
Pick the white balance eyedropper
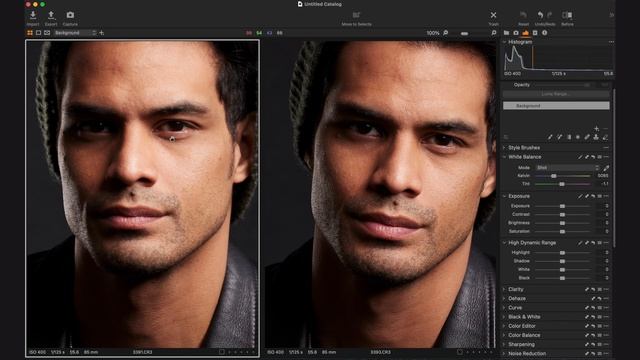coord(606,168)
